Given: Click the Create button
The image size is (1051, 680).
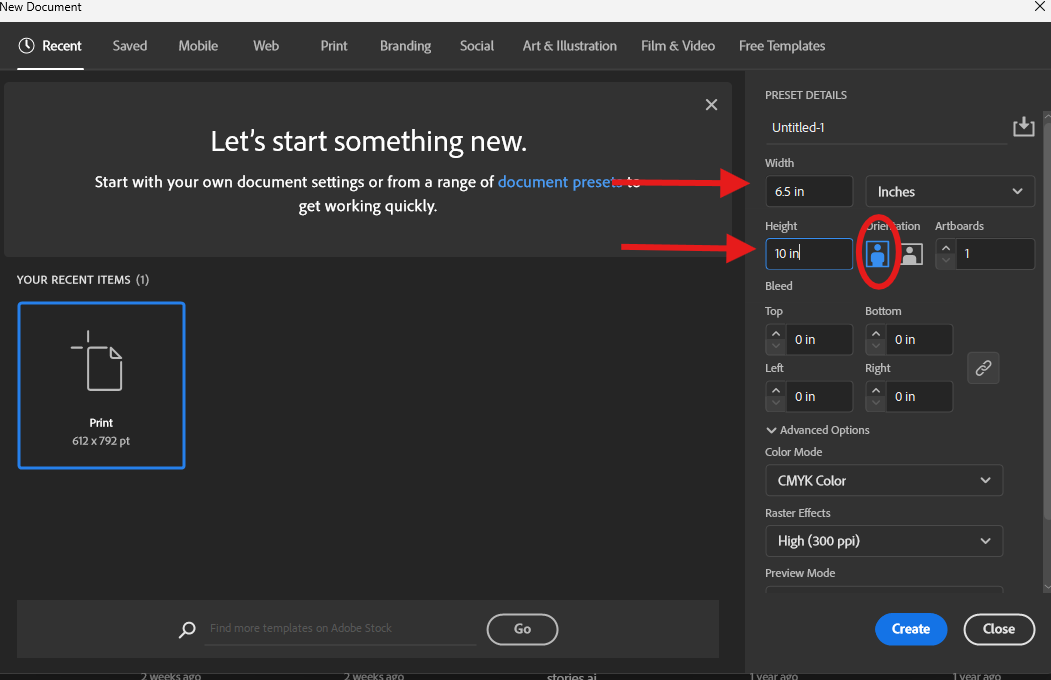Looking at the screenshot, I should (910, 629).
